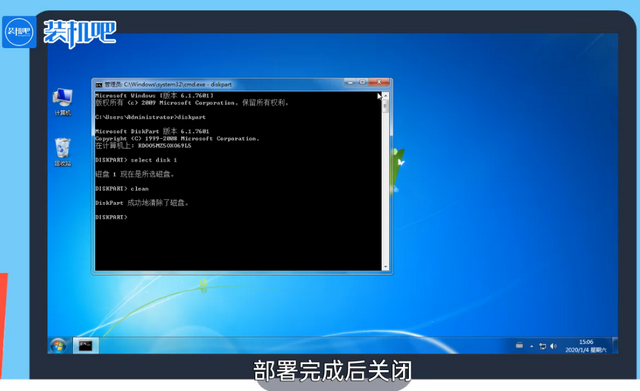The image size is (640, 391).
Task: Open the Computer desktop icon
Action: click(x=62, y=102)
